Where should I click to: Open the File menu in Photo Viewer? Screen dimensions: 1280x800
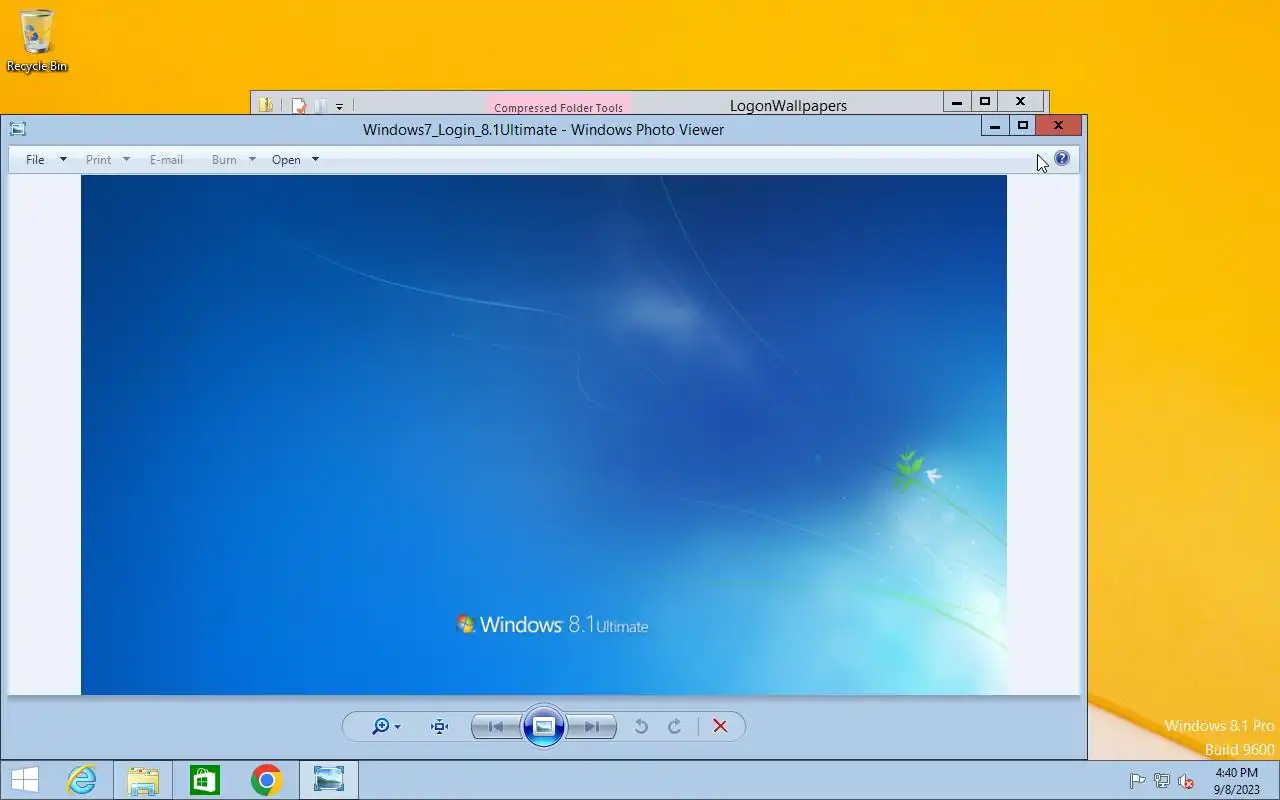click(35, 160)
